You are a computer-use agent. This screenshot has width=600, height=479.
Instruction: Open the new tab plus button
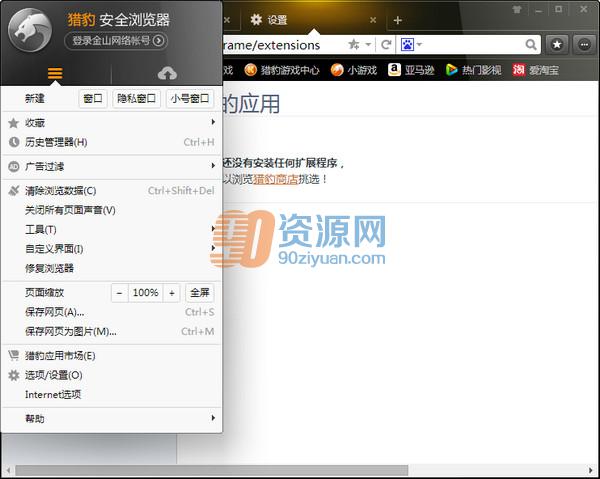pos(398,20)
